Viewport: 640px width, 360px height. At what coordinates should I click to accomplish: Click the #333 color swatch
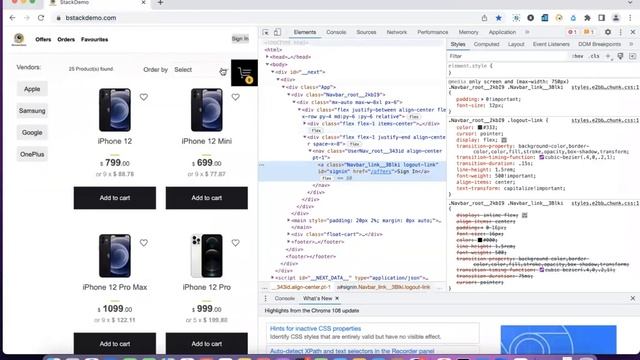click(x=480, y=127)
